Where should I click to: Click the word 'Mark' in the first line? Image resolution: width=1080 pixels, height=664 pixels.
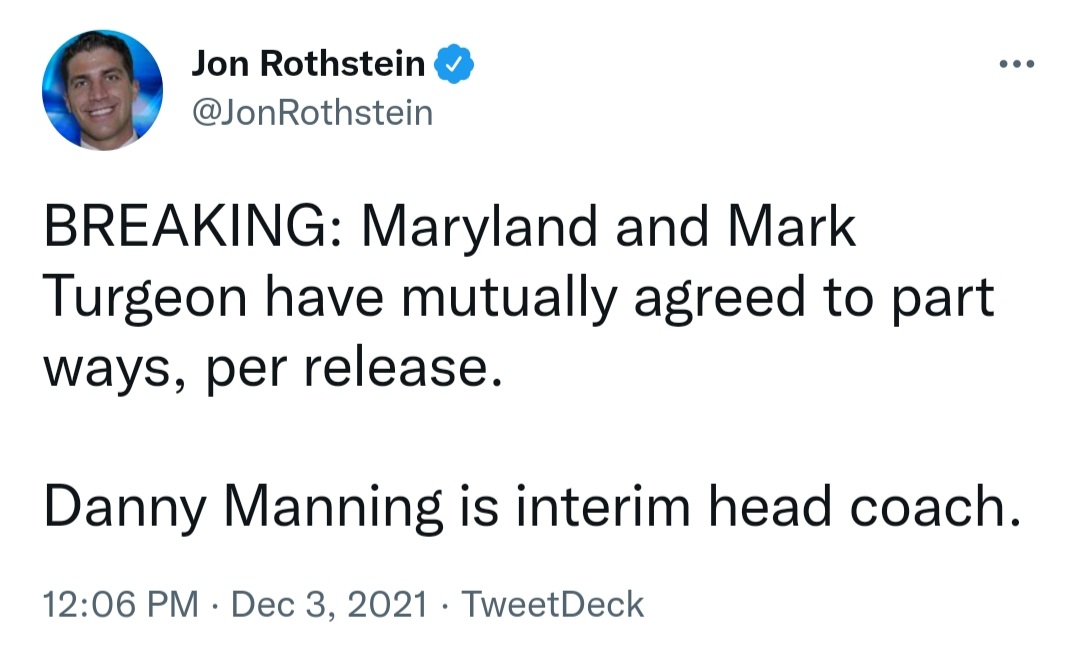pos(792,227)
